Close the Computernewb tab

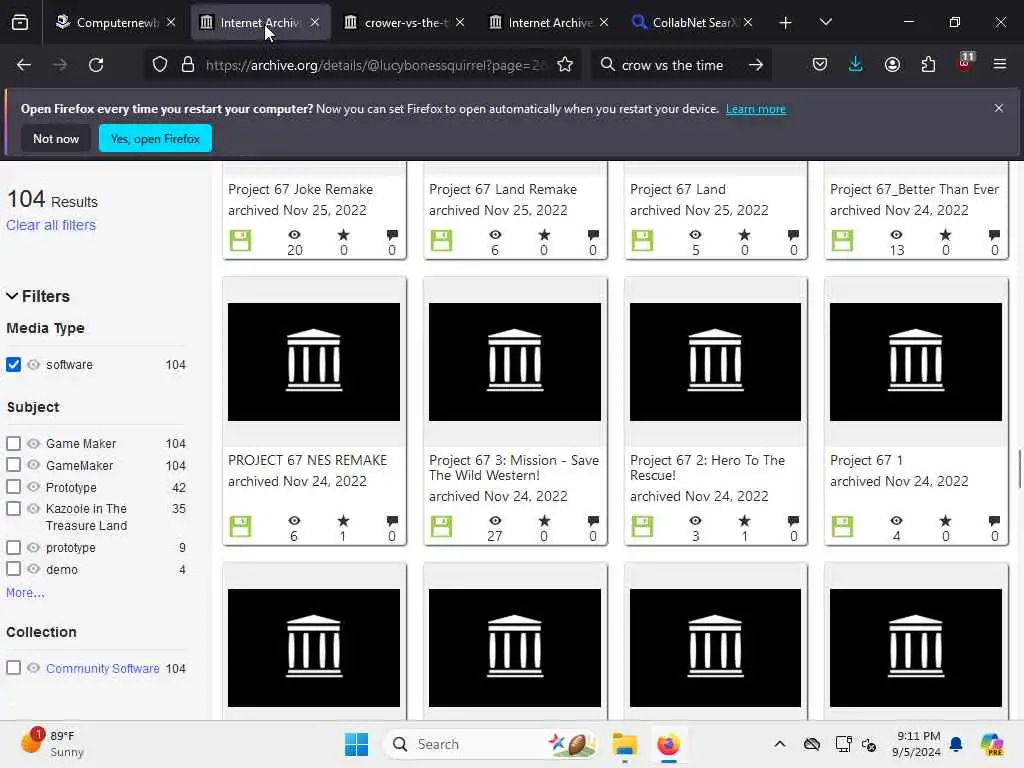point(171,22)
